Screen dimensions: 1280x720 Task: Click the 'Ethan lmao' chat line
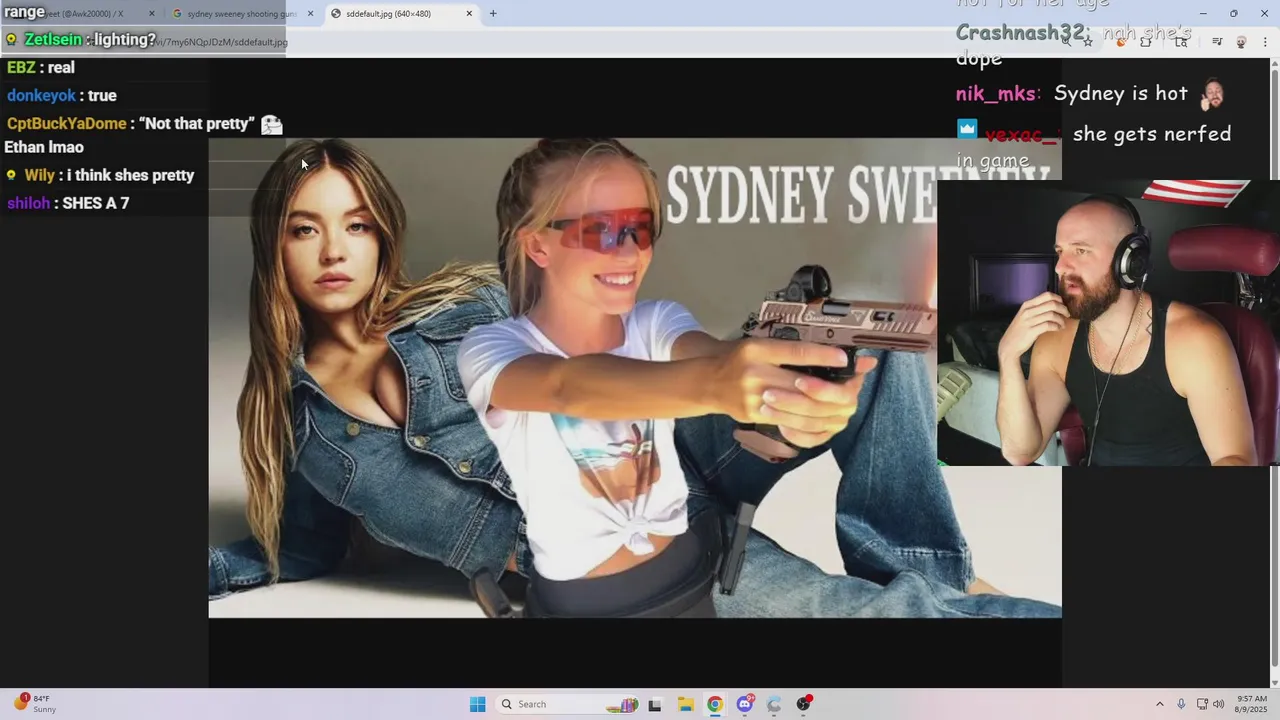point(44,147)
